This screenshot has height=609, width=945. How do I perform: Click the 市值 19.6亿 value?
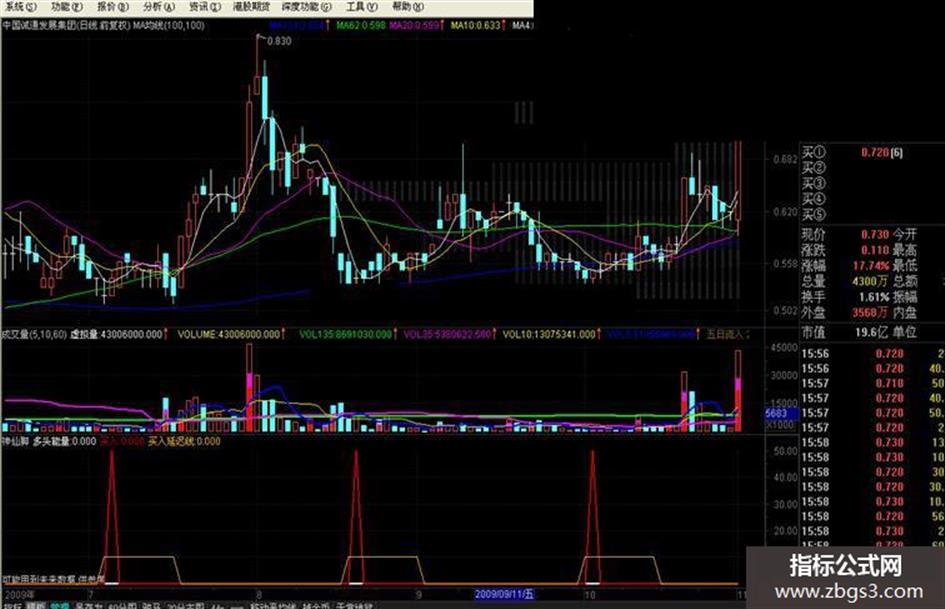(x=871, y=332)
